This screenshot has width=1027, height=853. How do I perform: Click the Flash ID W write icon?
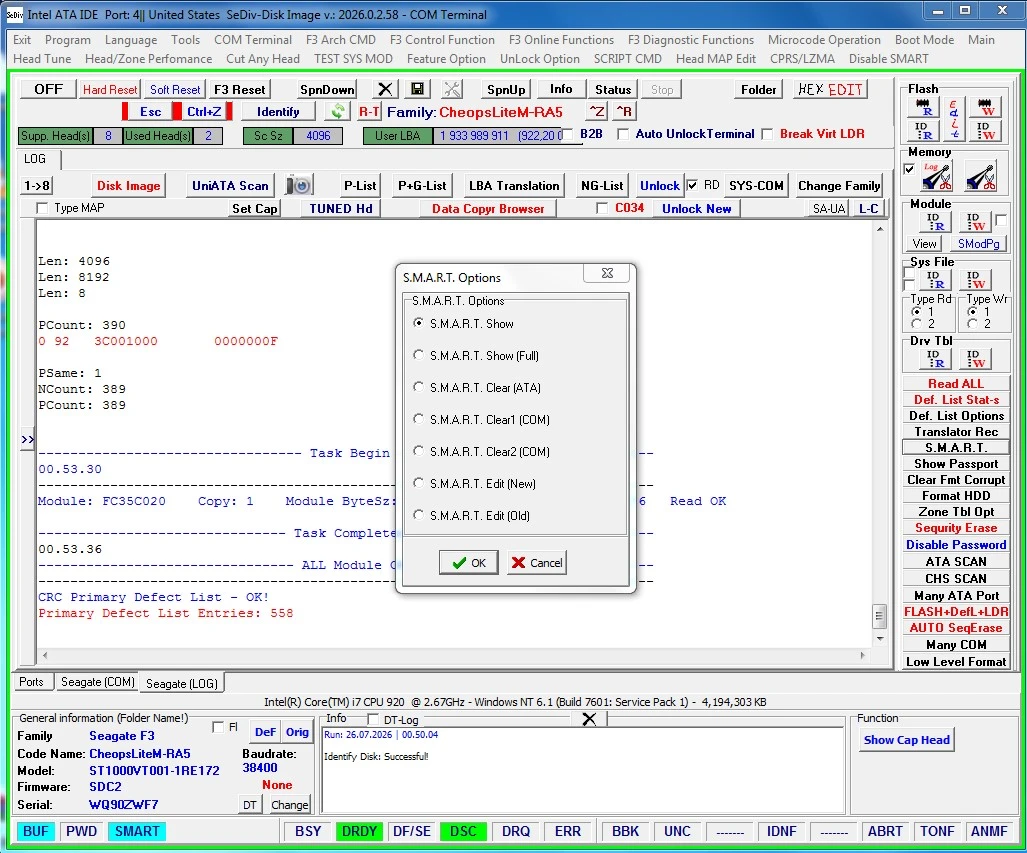[986, 130]
